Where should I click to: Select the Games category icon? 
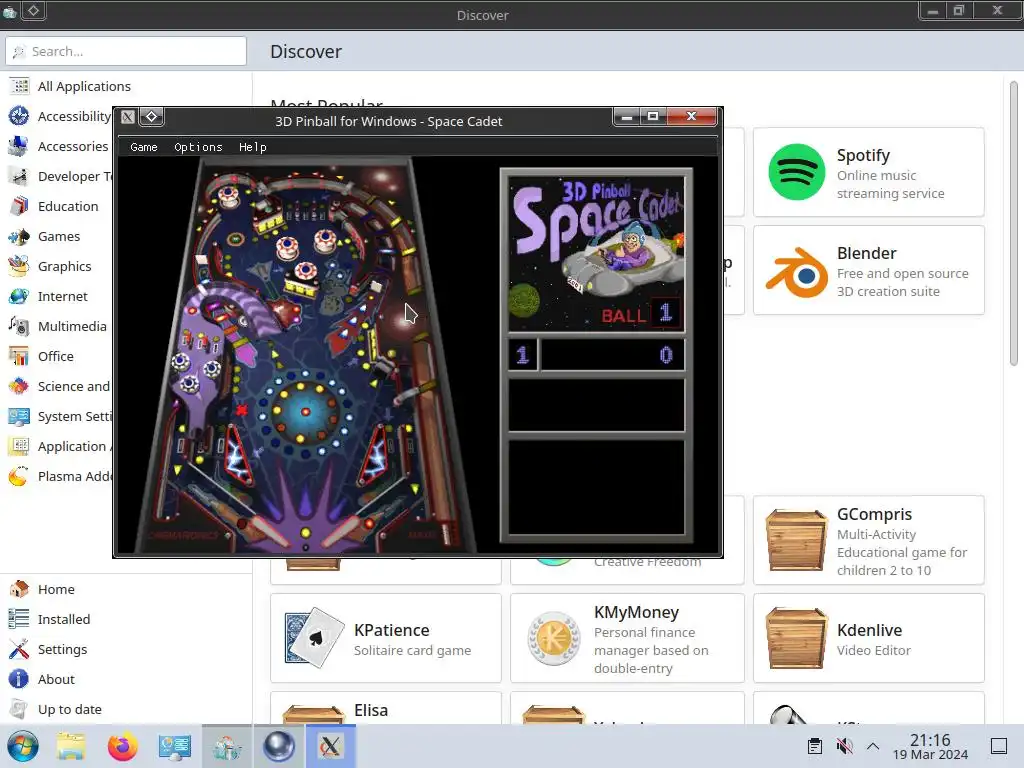tap(19, 236)
